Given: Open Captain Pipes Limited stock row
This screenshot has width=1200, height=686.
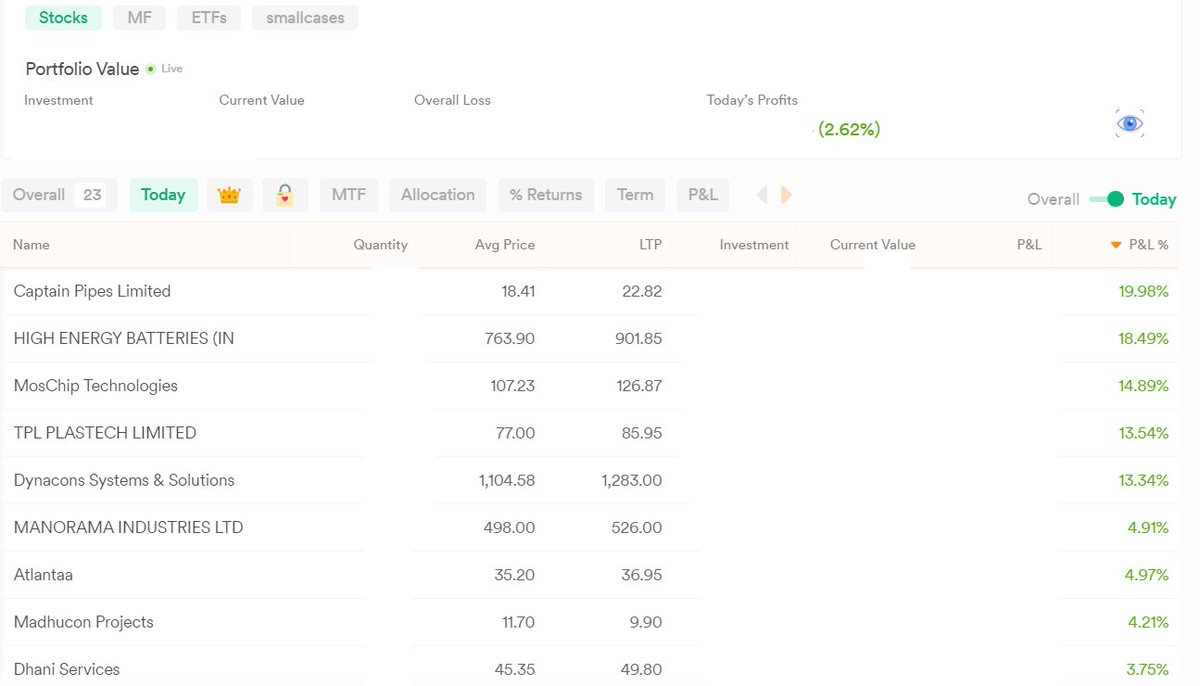Looking at the screenshot, I should [x=590, y=291].
